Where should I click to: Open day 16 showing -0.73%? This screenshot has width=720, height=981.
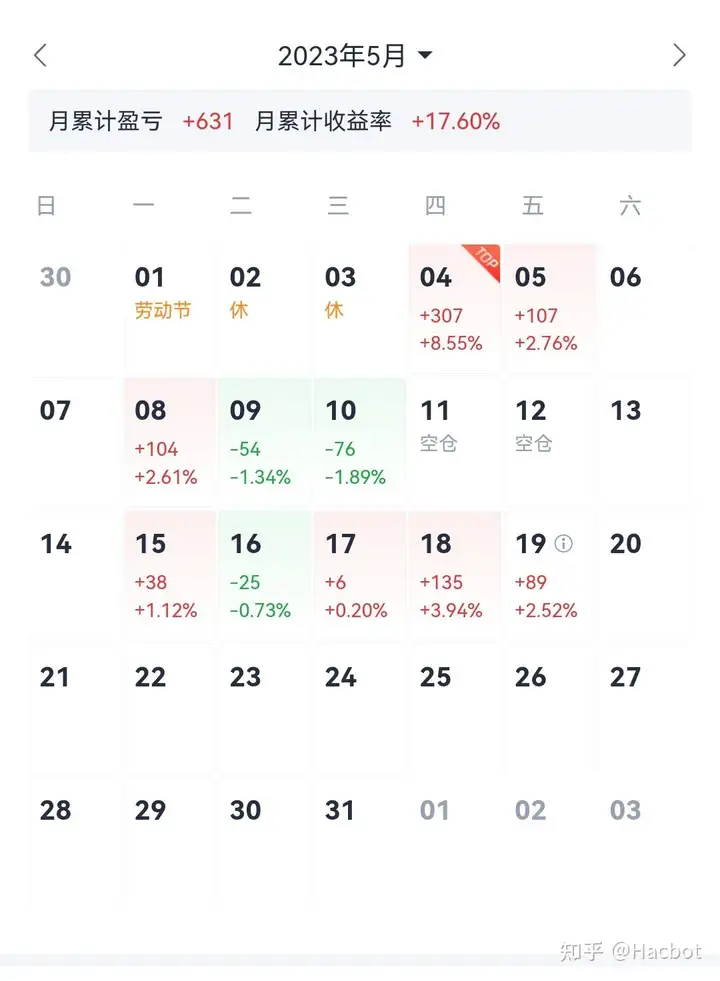[265, 575]
